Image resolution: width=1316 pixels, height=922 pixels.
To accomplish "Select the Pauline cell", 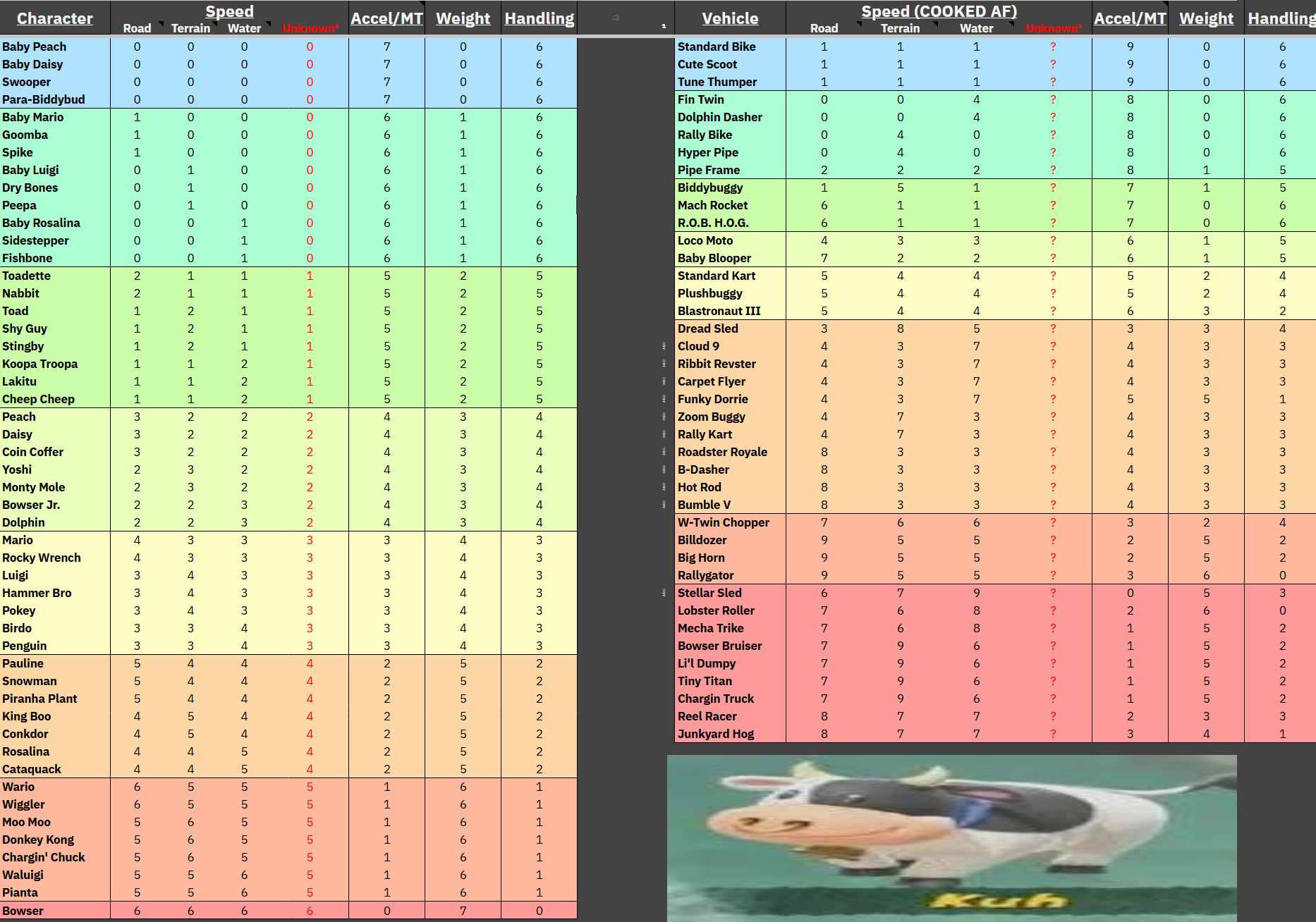I will pos(55,663).
